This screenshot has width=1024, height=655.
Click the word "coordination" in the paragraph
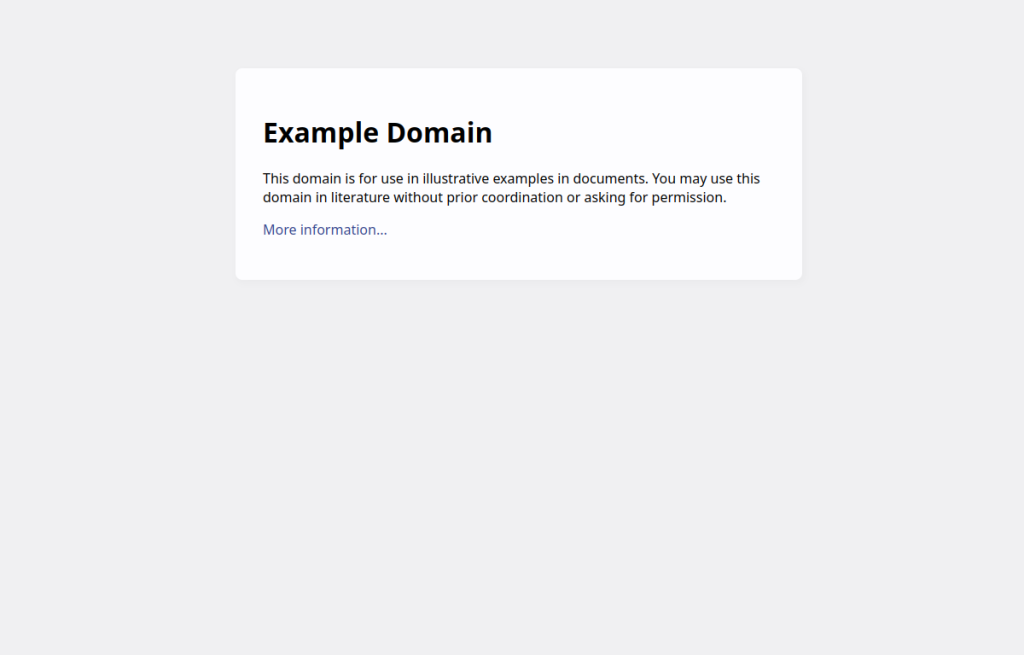[x=522, y=197]
